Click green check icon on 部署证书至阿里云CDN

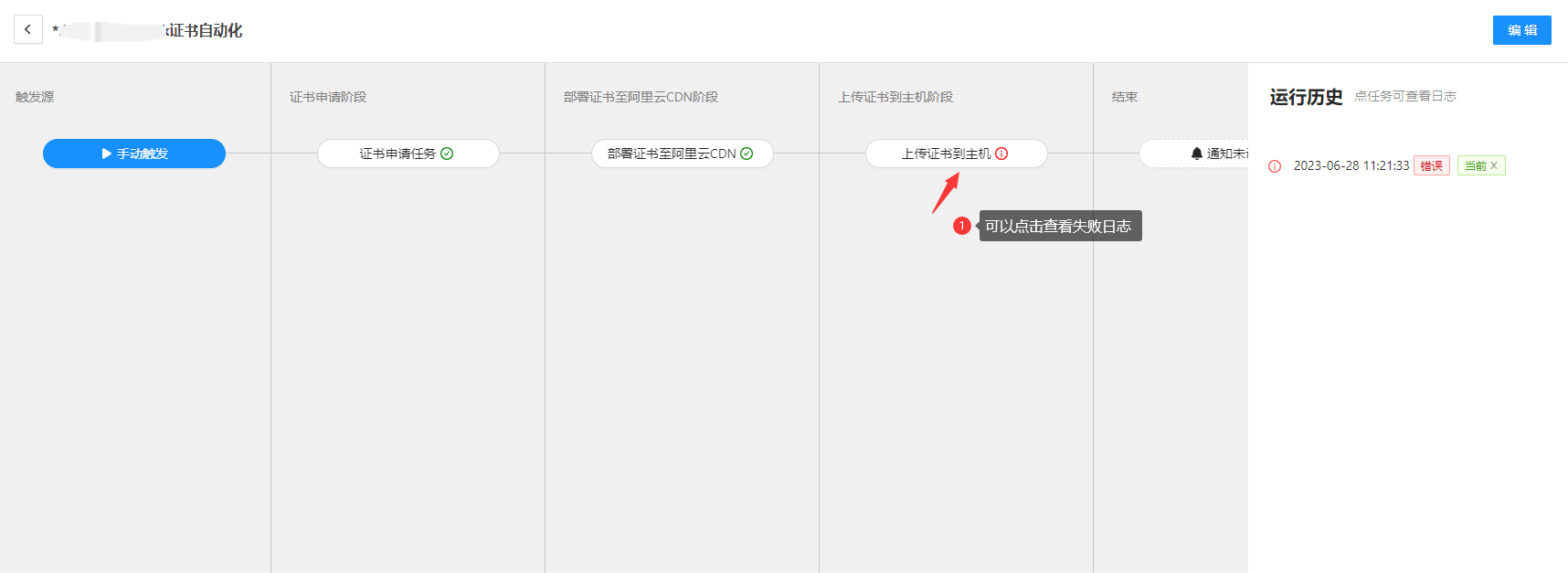(x=747, y=154)
